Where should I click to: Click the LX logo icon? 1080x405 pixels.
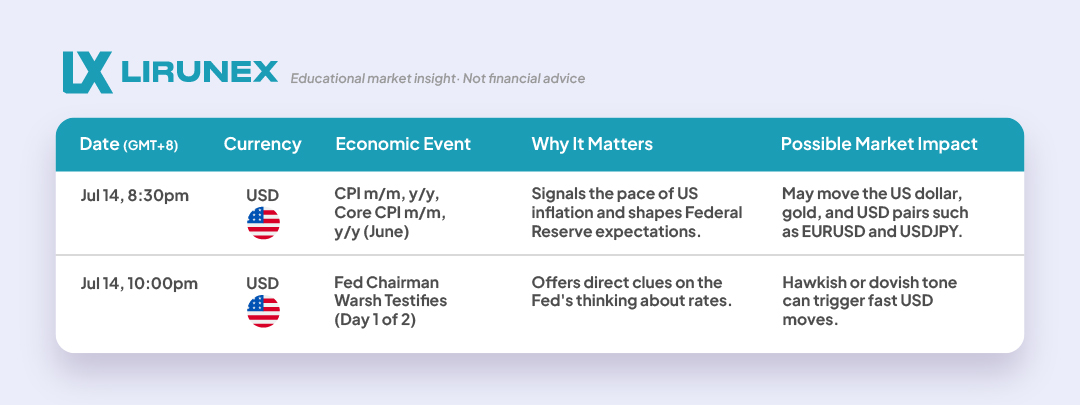(x=87, y=72)
